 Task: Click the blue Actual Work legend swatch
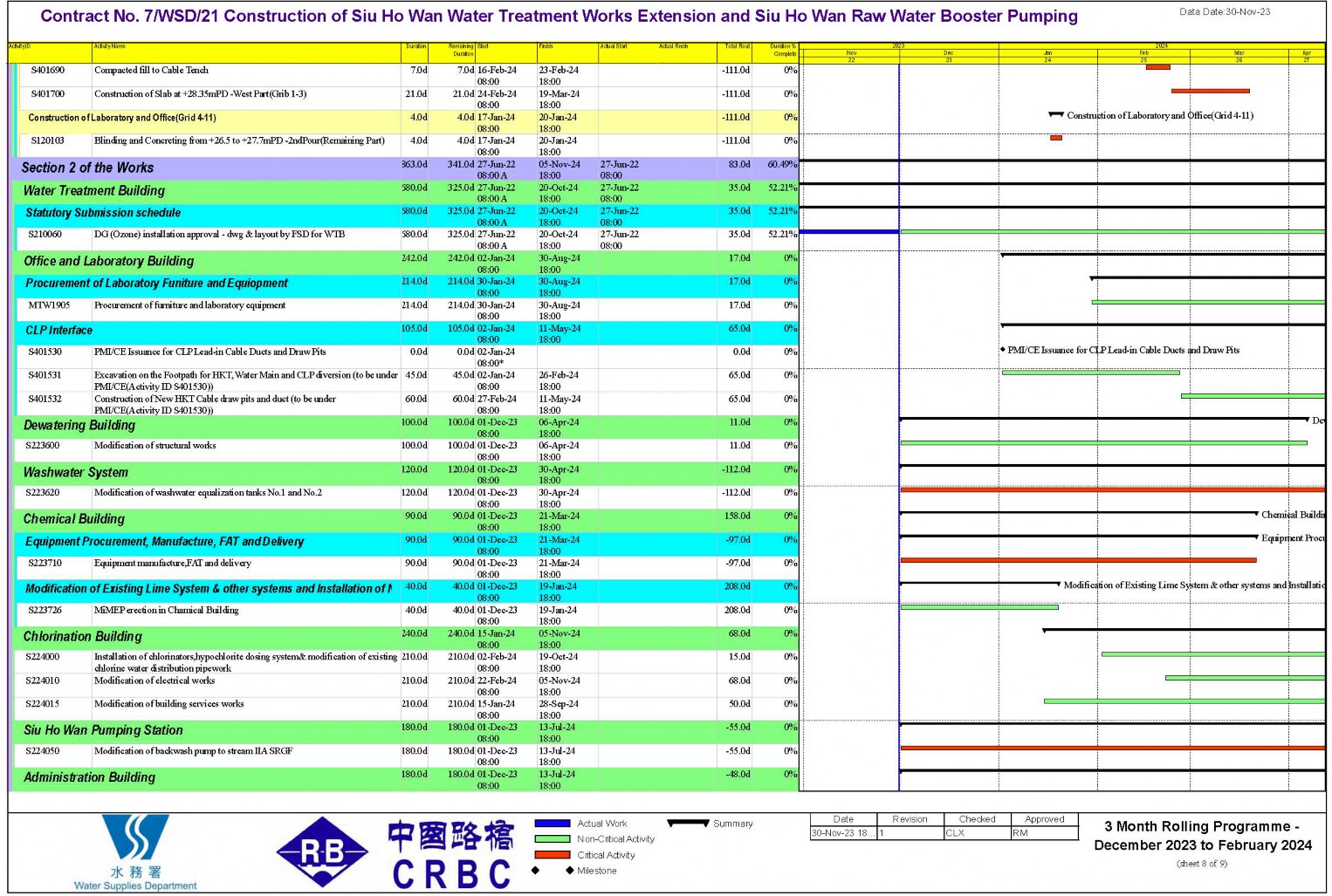point(552,824)
